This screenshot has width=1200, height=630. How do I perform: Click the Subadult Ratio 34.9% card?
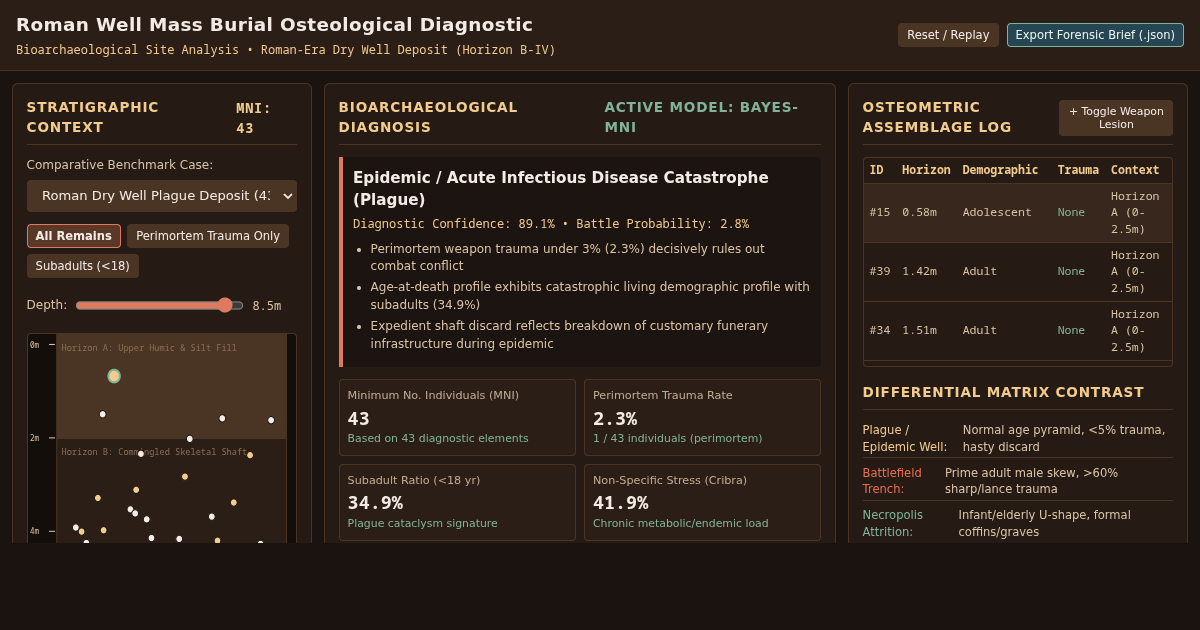[457, 502]
